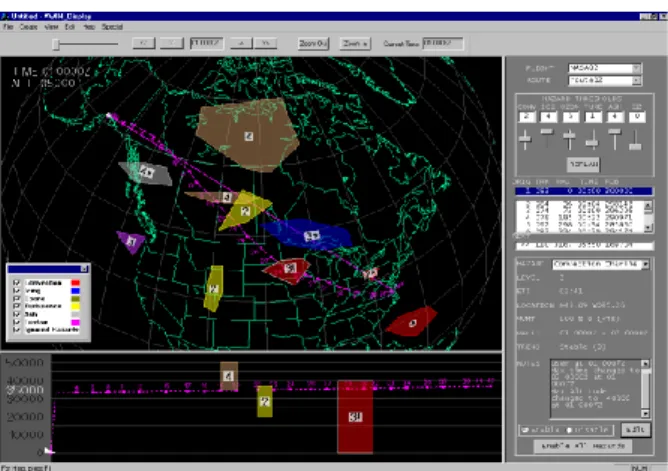Click the Zoom Out button
The width and height of the screenshot is (668, 471).
coord(313,43)
